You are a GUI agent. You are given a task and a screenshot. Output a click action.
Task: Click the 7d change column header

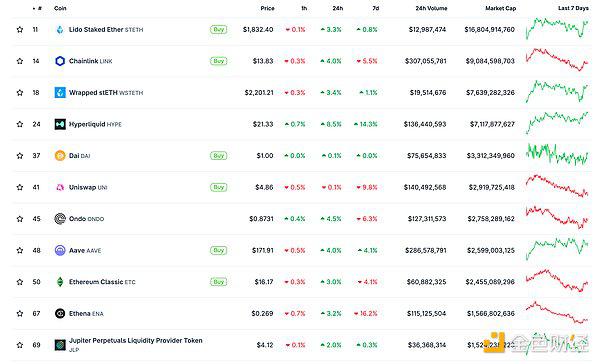376,8
